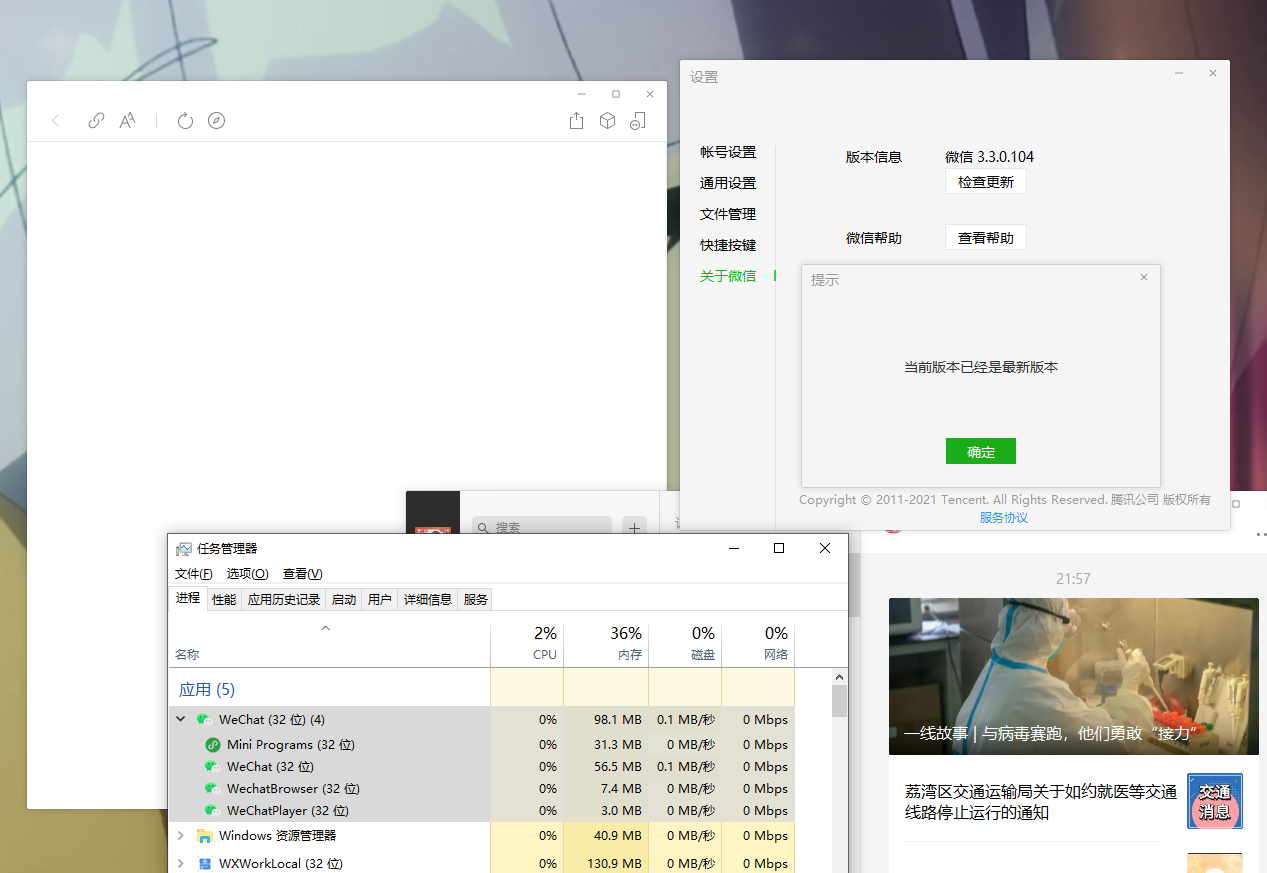This screenshot has height=873, width=1267.
Task: Close the 提示 dialog with X
Action: click(1144, 277)
